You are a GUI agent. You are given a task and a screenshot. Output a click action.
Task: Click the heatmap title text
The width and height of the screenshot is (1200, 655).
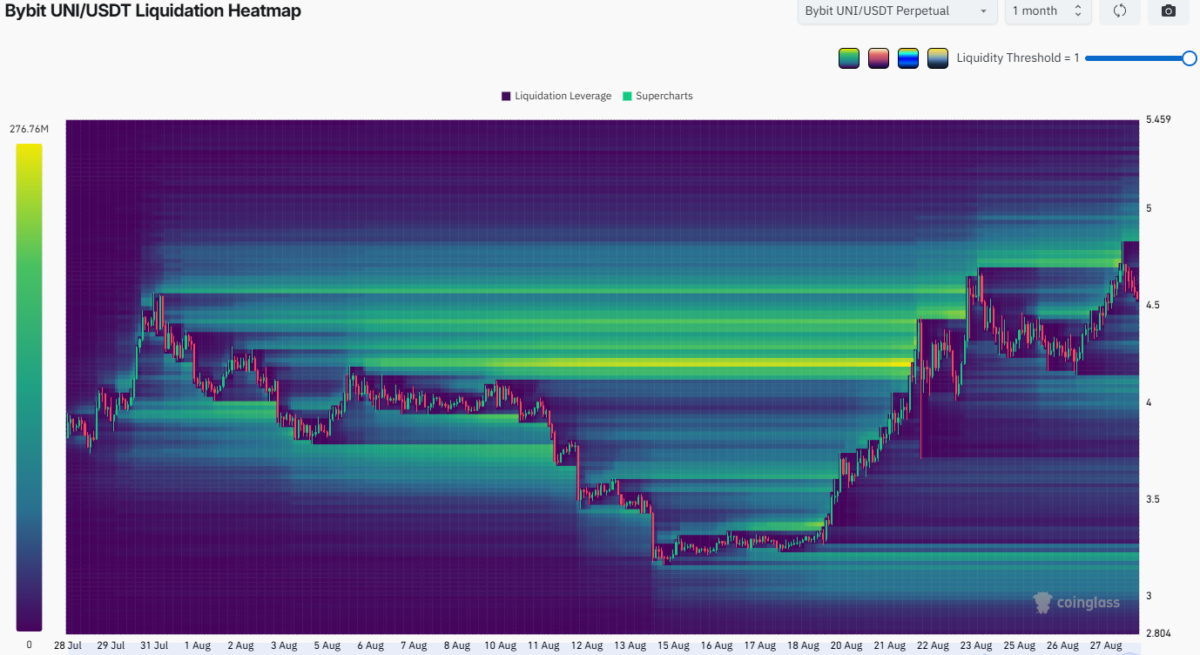pyautogui.click(x=153, y=11)
